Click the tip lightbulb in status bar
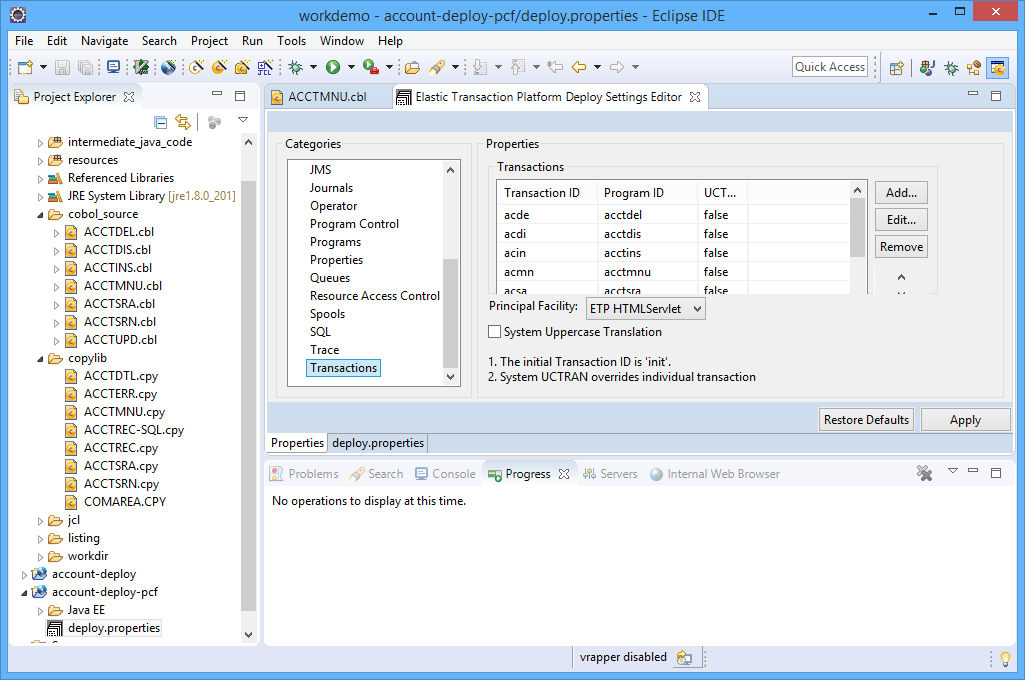 (1005, 658)
